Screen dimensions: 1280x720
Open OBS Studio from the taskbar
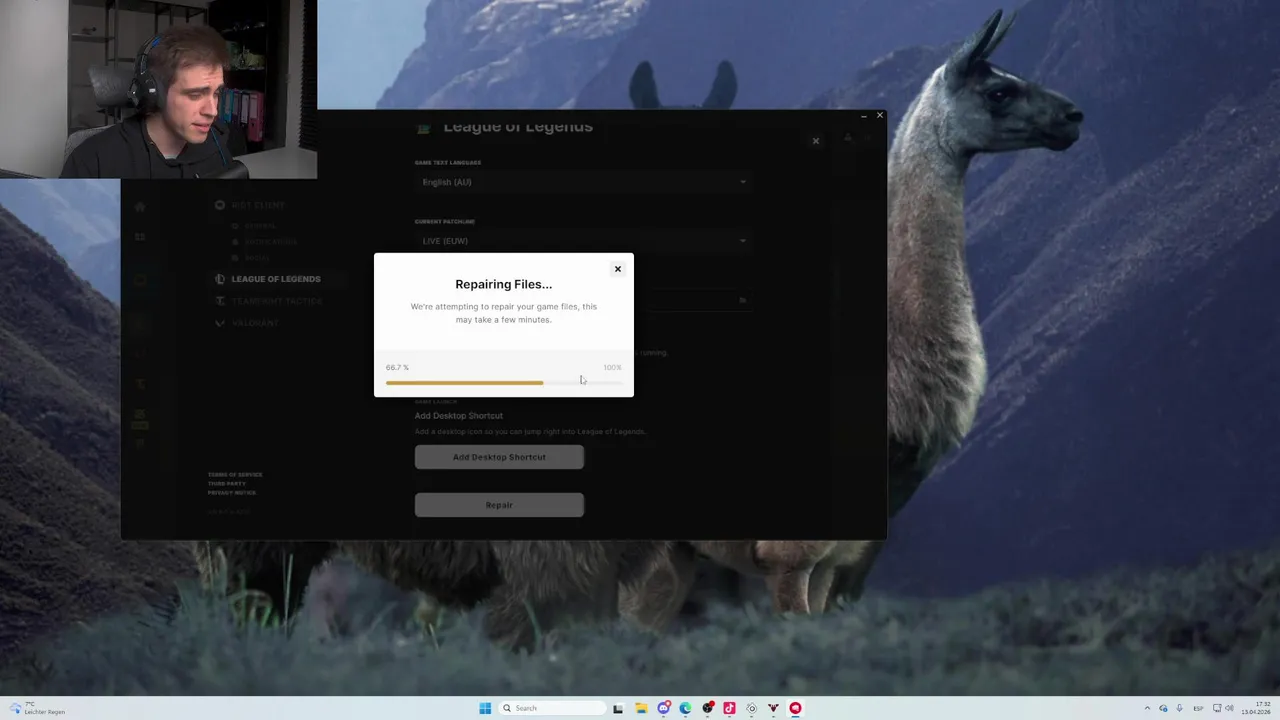pyautogui.click(x=707, y=708)
